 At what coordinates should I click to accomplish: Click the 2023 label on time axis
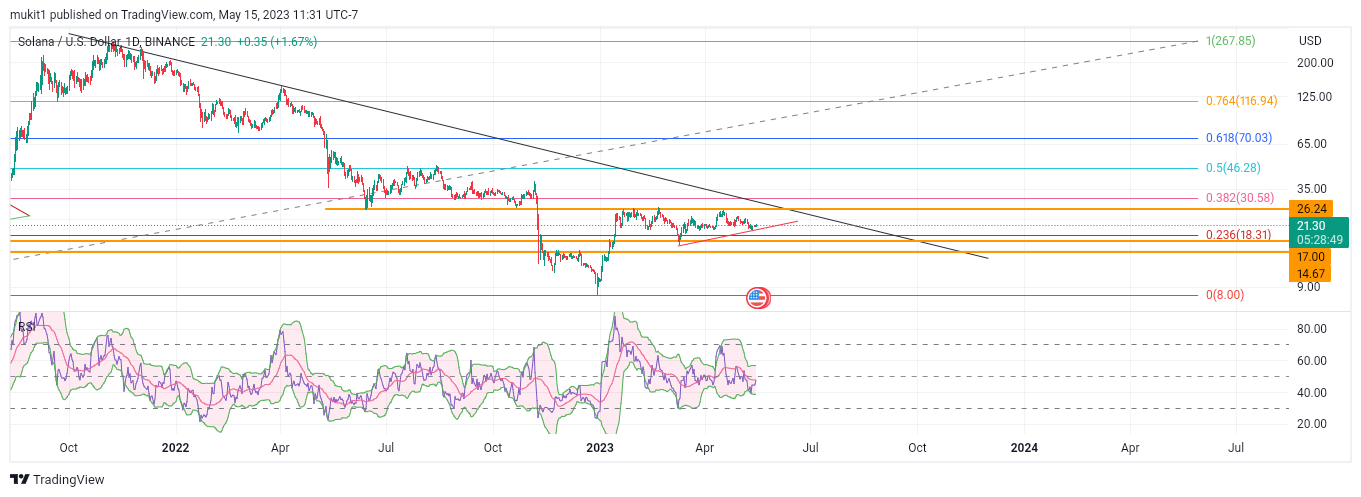[x=599, y=448]
